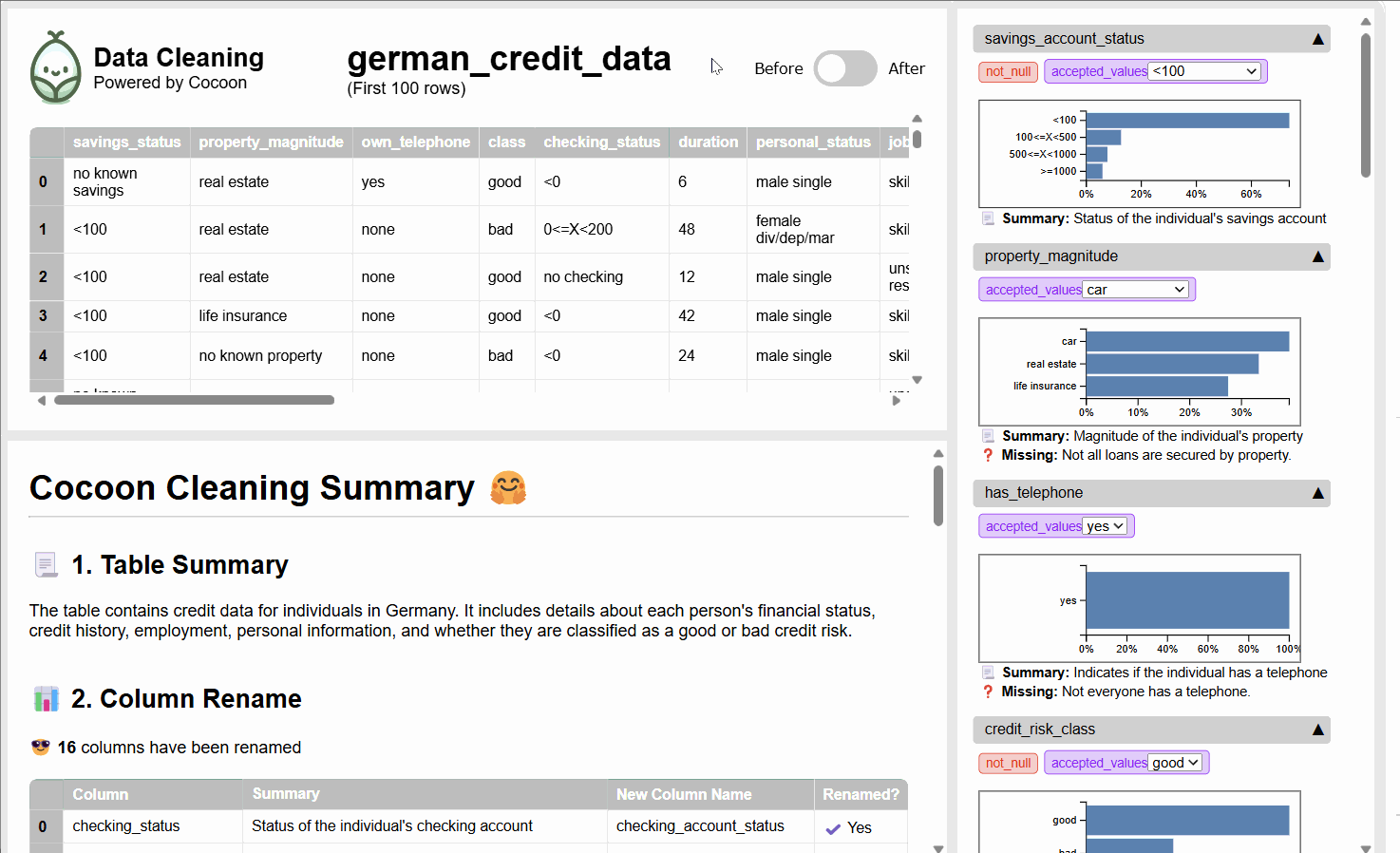Click the summary note icon under property_magnitude chart

click(988, 436)
